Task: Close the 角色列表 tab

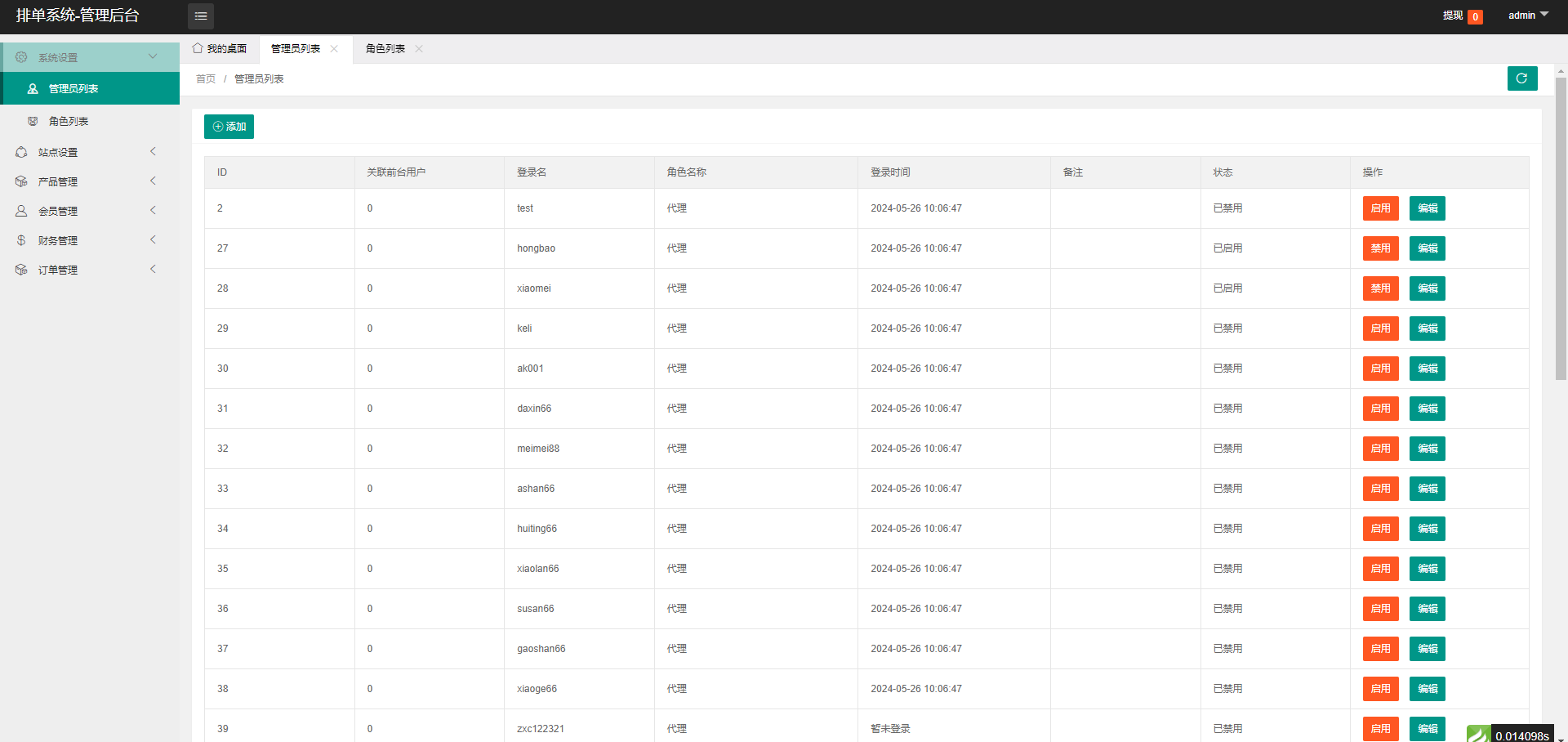Action: coord(419,49)
